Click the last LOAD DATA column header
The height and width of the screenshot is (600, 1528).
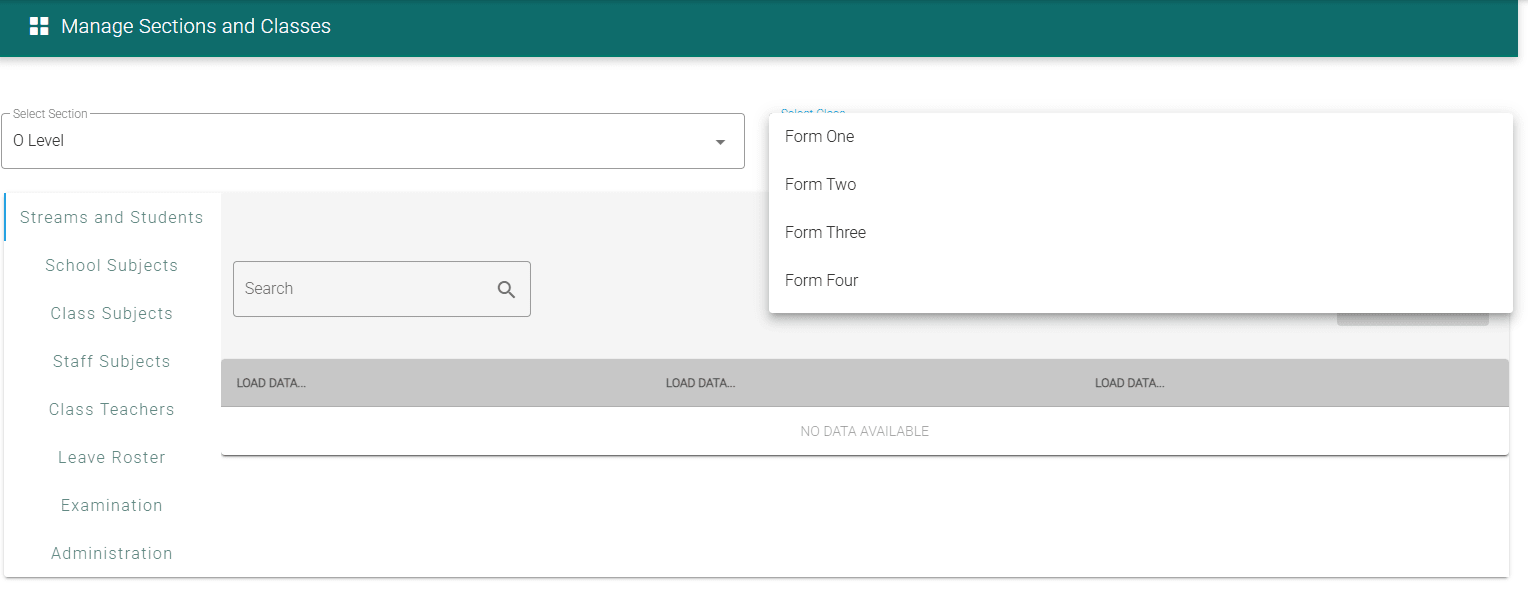[x=1129, y=383]
